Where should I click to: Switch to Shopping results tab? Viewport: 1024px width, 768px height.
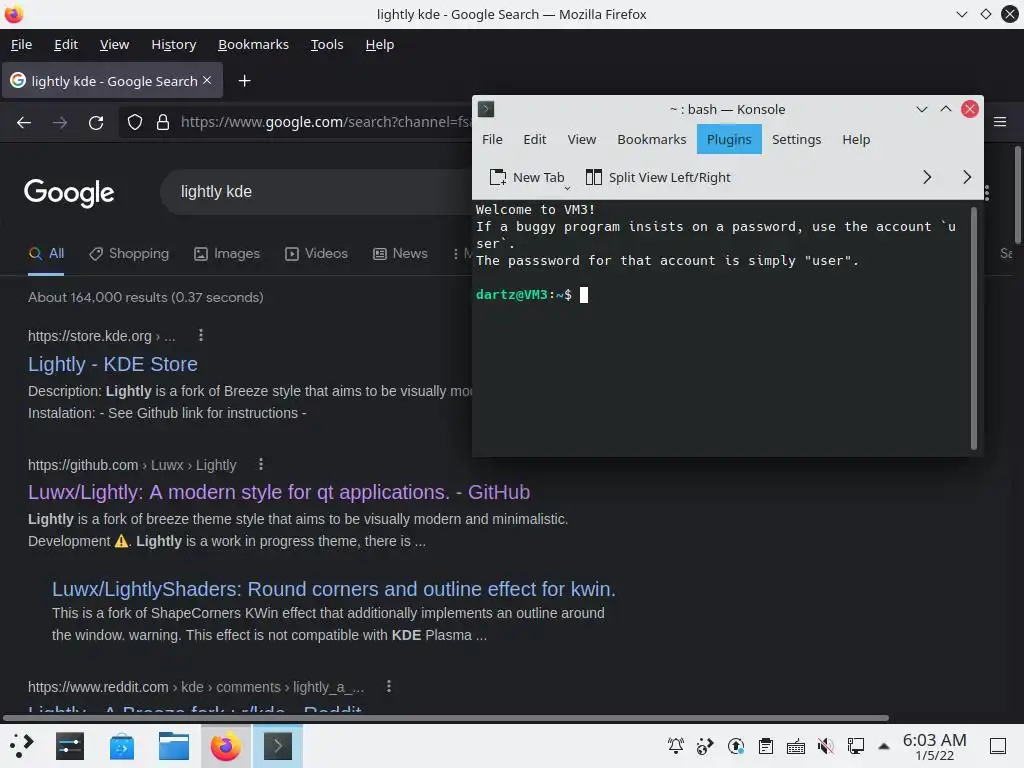click(x=129, y=253)
